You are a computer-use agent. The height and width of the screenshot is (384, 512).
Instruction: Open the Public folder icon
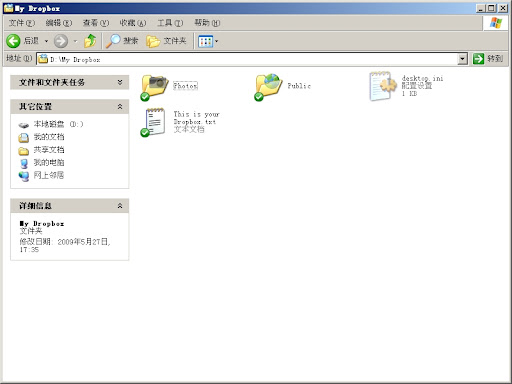pyautogui.click(x=268, y=87)
